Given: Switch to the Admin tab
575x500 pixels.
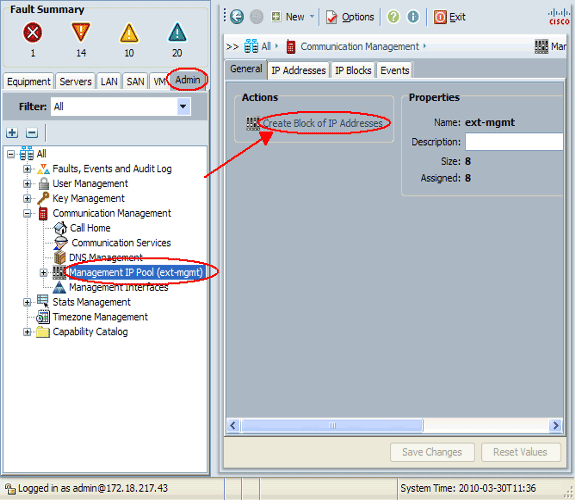Looking at the screenshot, I should pyautogui.click(x=187, y=80).
